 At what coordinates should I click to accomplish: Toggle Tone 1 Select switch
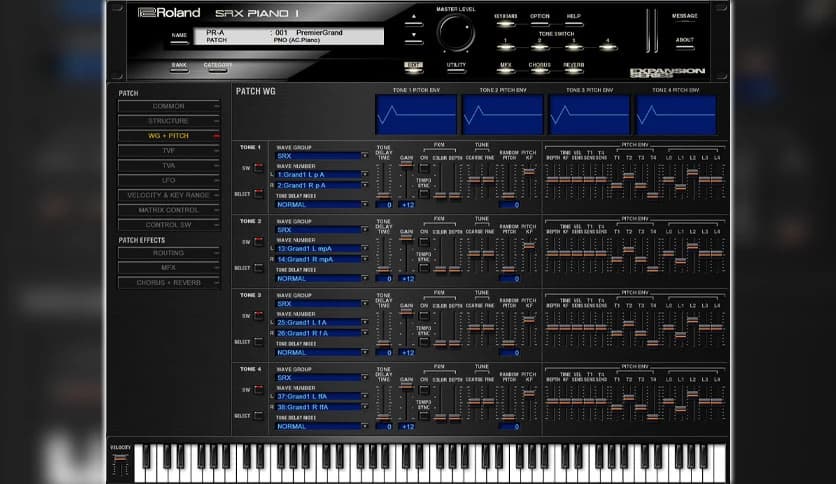pos(259,193)
